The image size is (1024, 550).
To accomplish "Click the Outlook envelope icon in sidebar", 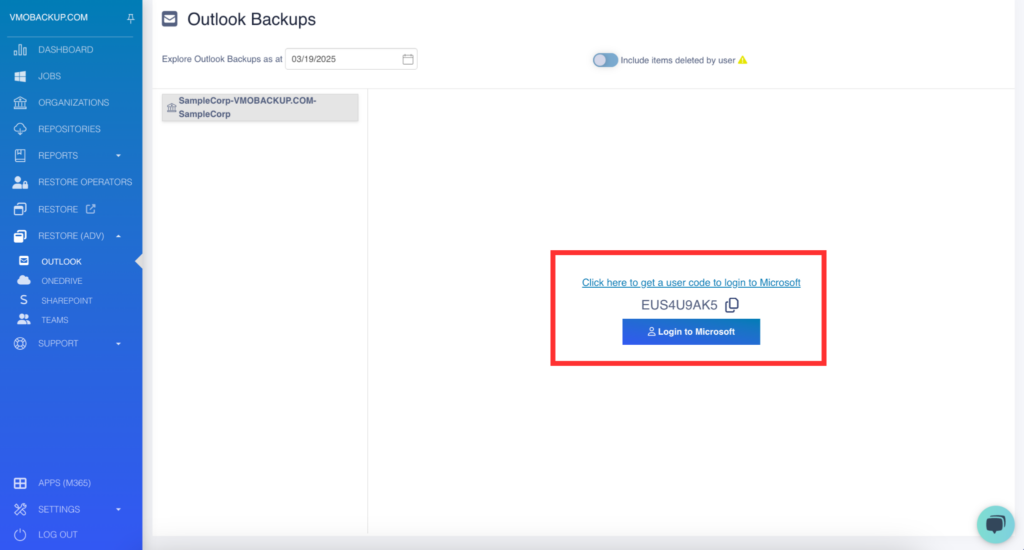I will point(24,261).
